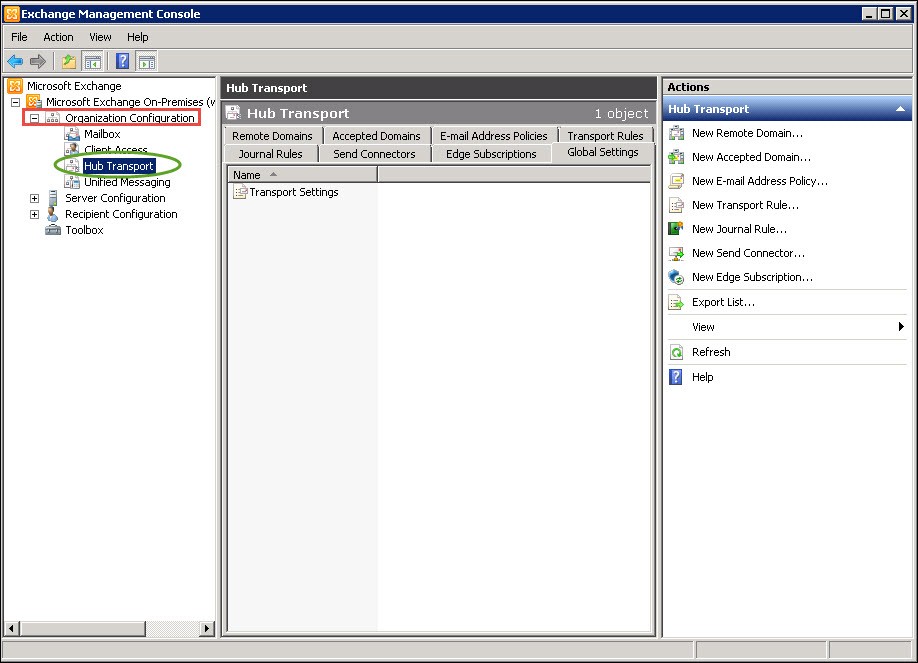The height and width of the screenshot is (663, 918).
Task: Switch to the E-mail Address Policies tab
Action: coord(494,136)
